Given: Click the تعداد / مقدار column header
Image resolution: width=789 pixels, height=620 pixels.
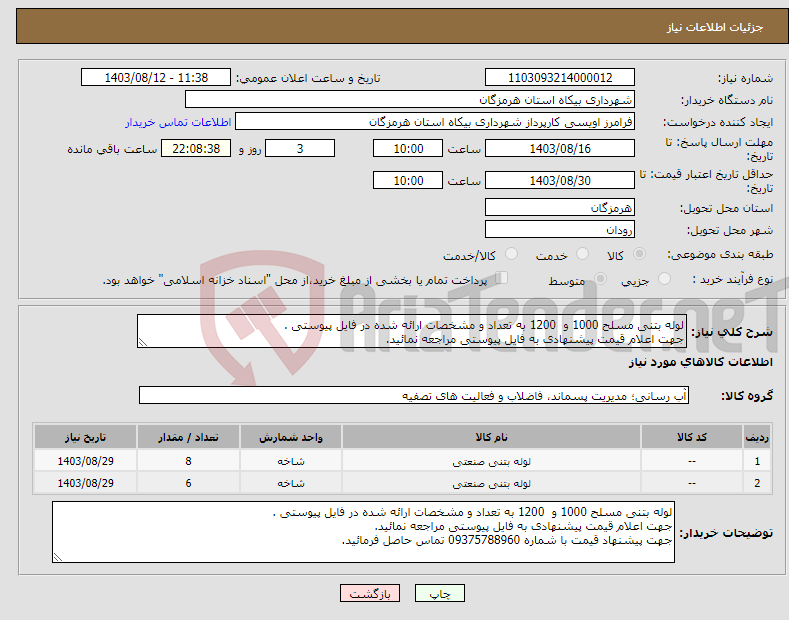Looking at the screenshot, I should [188, 437].
